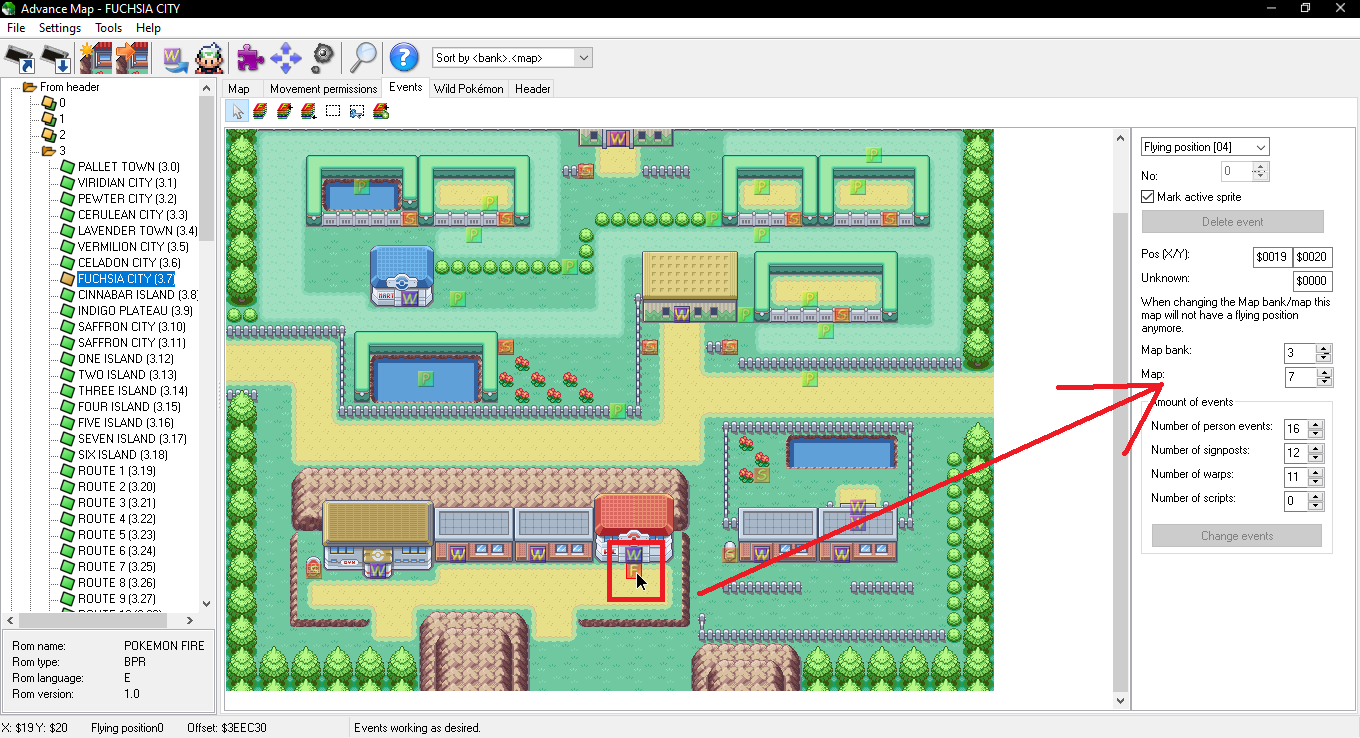Click the magnifying glass toolbar icon

(362, 58)
